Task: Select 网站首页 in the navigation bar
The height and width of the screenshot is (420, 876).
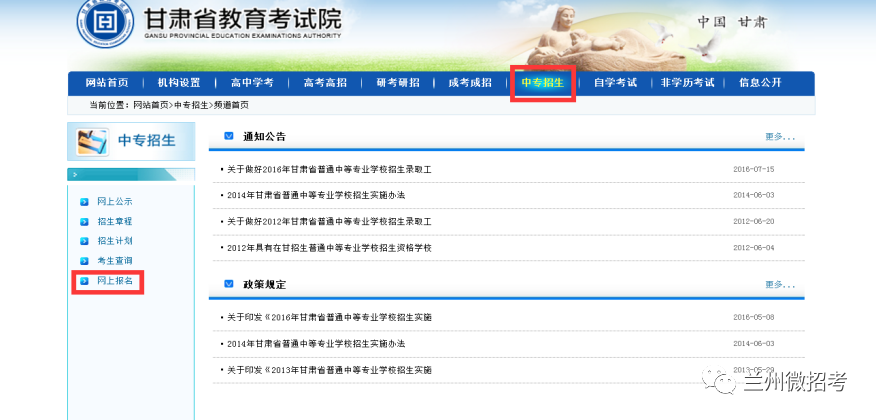Action: tap(106, 83)
